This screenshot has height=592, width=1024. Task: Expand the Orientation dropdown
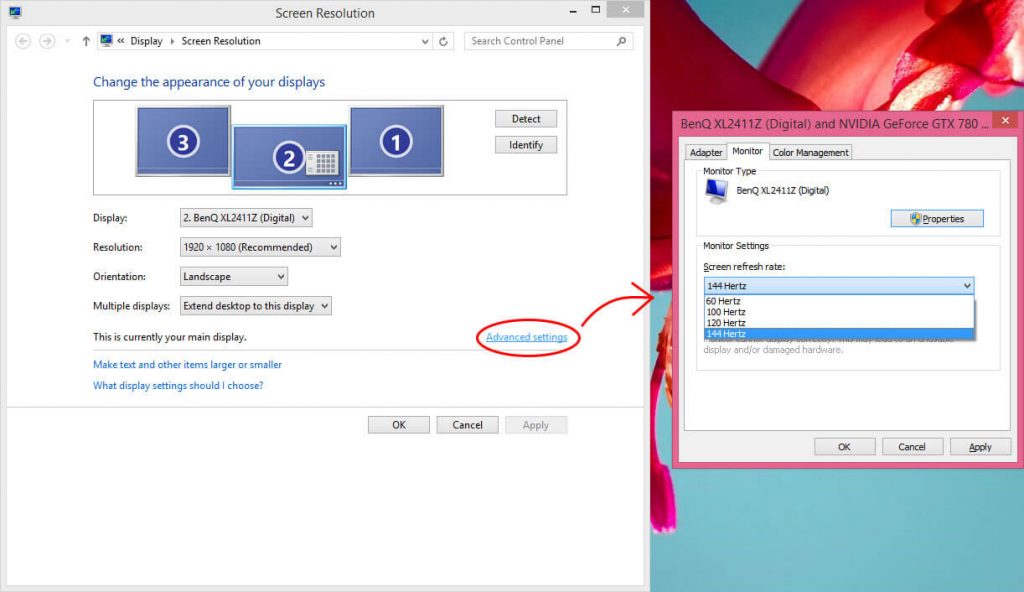point(234,276)
